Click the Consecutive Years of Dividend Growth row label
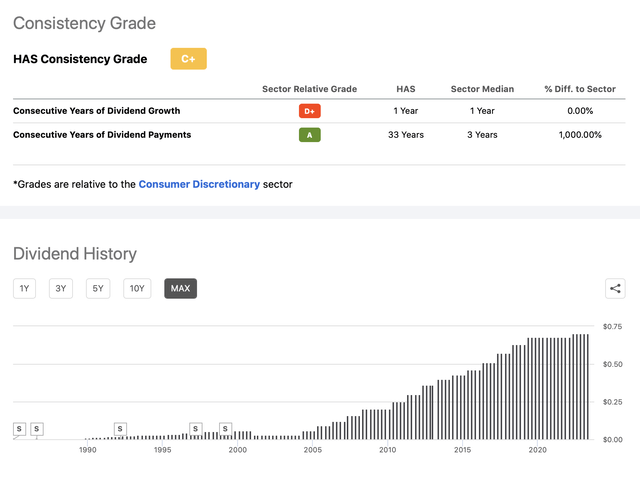The image size is (640, 477). coord(97,111)
